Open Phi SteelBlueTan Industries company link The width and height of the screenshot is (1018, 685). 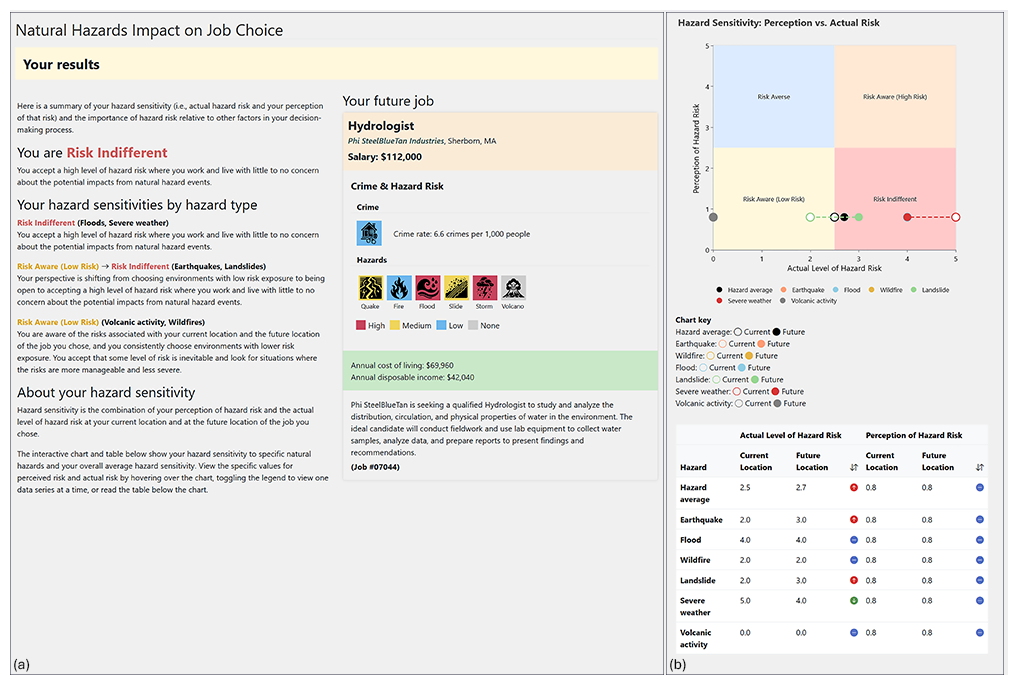click(396, 141)
